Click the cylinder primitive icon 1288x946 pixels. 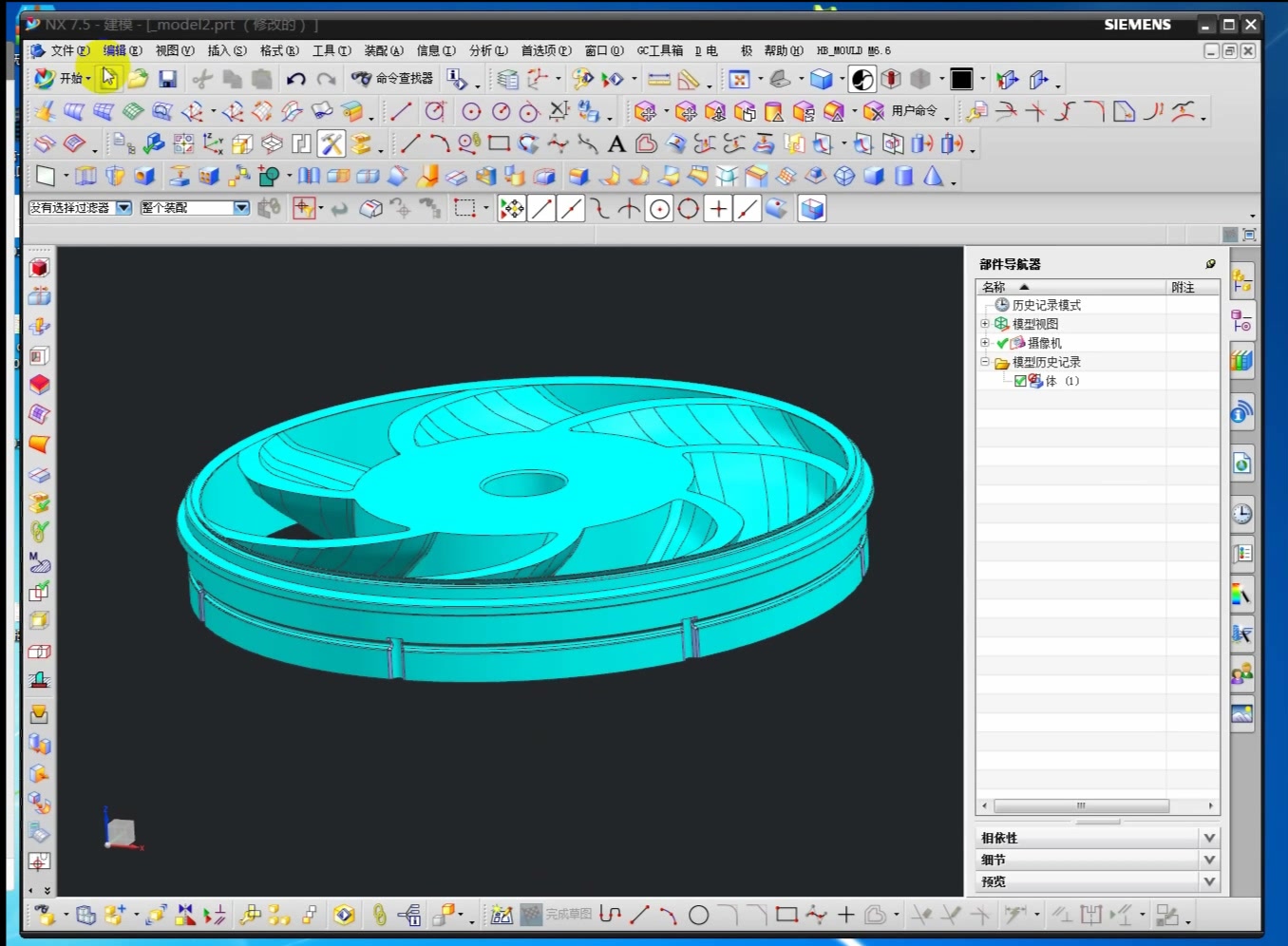pyautogui.click(x=904, y=176)
